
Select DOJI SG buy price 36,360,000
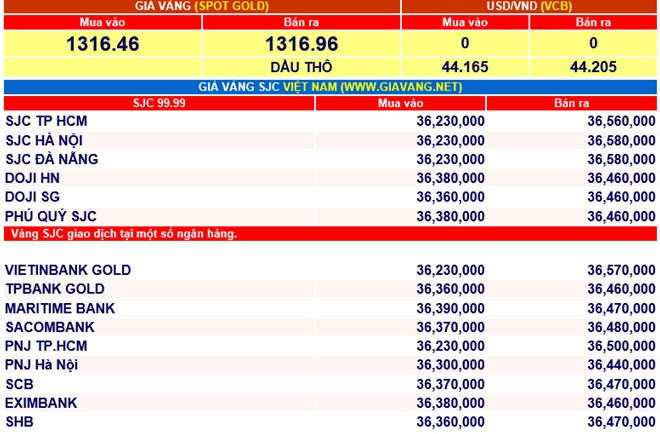(450, 197)
